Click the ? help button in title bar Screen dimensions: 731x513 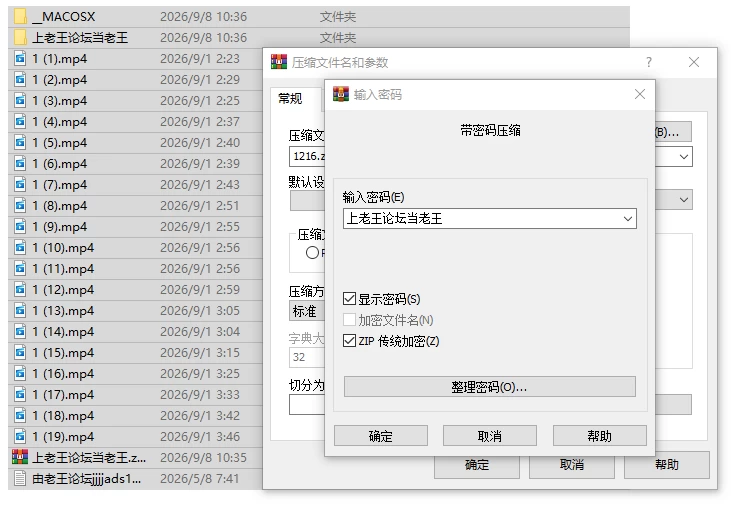coord(648,62)
